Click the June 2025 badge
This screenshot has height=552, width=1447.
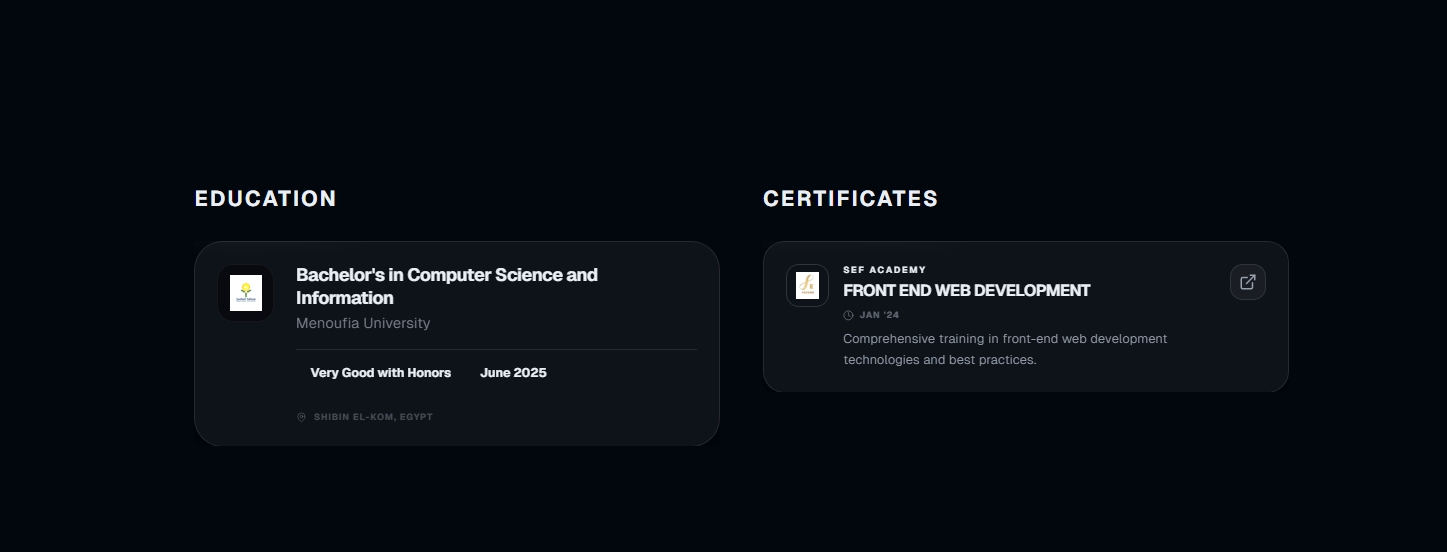click(x=513, y=373)
